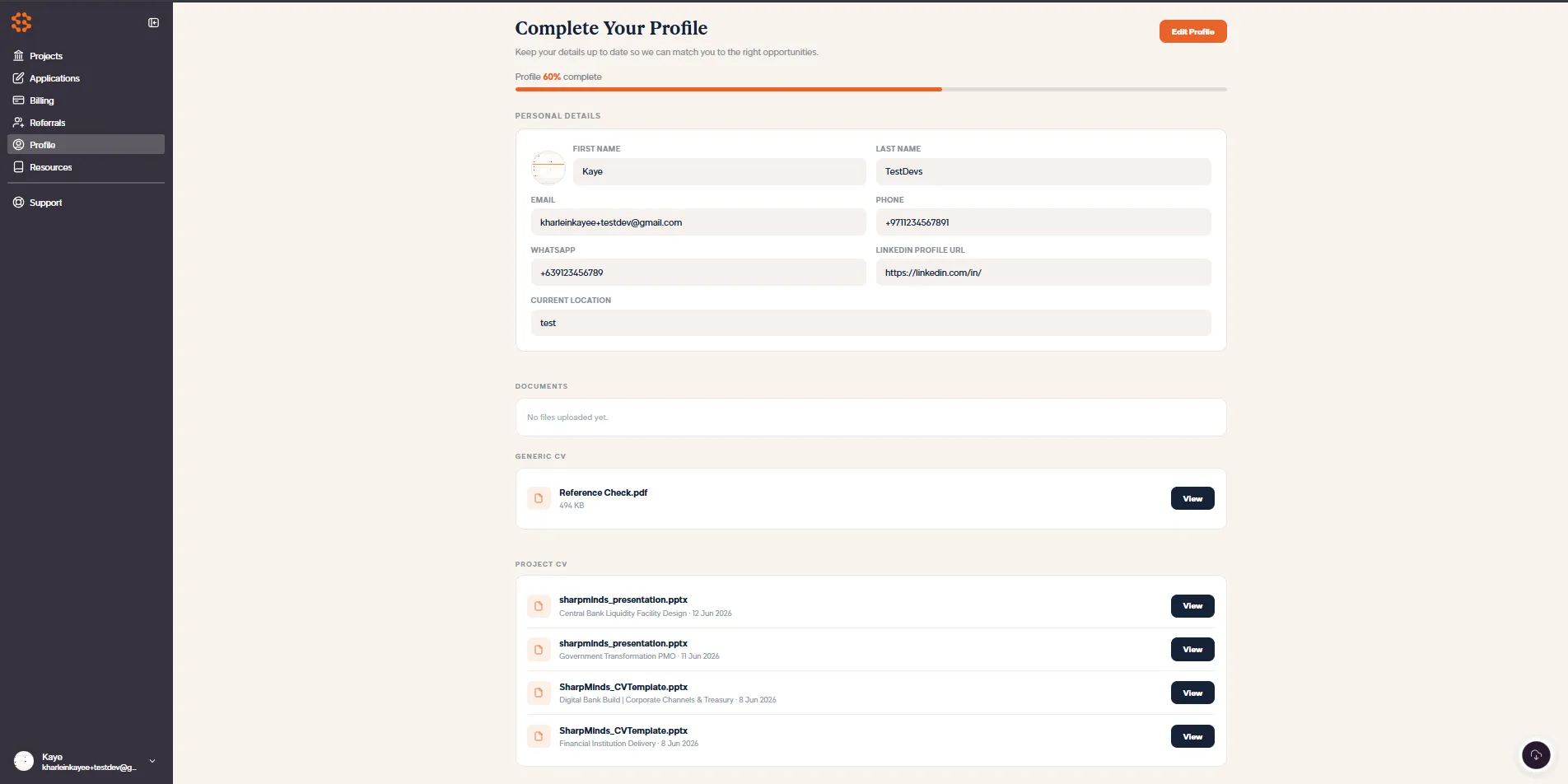The image size is (1568, 784).
Task: Click the Edit Profile button
Action: pyautogui.click(x=1192, y=31)
